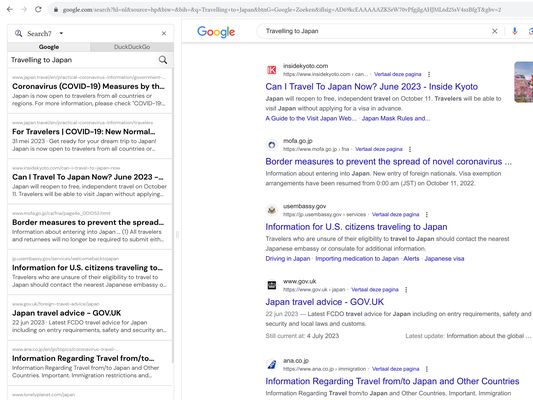Open three-dot menu for insidekyoto.com result
The width and height of the screenshot is (533, 400).
(429, 74)
